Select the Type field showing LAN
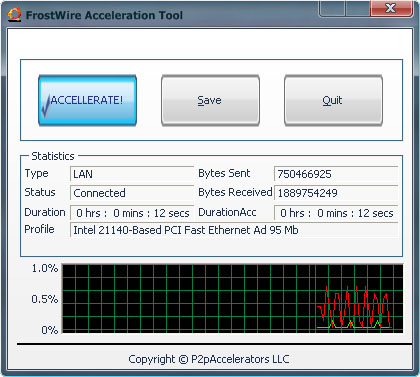This screenshot has height=377, width=420. (x=132, y=174)
